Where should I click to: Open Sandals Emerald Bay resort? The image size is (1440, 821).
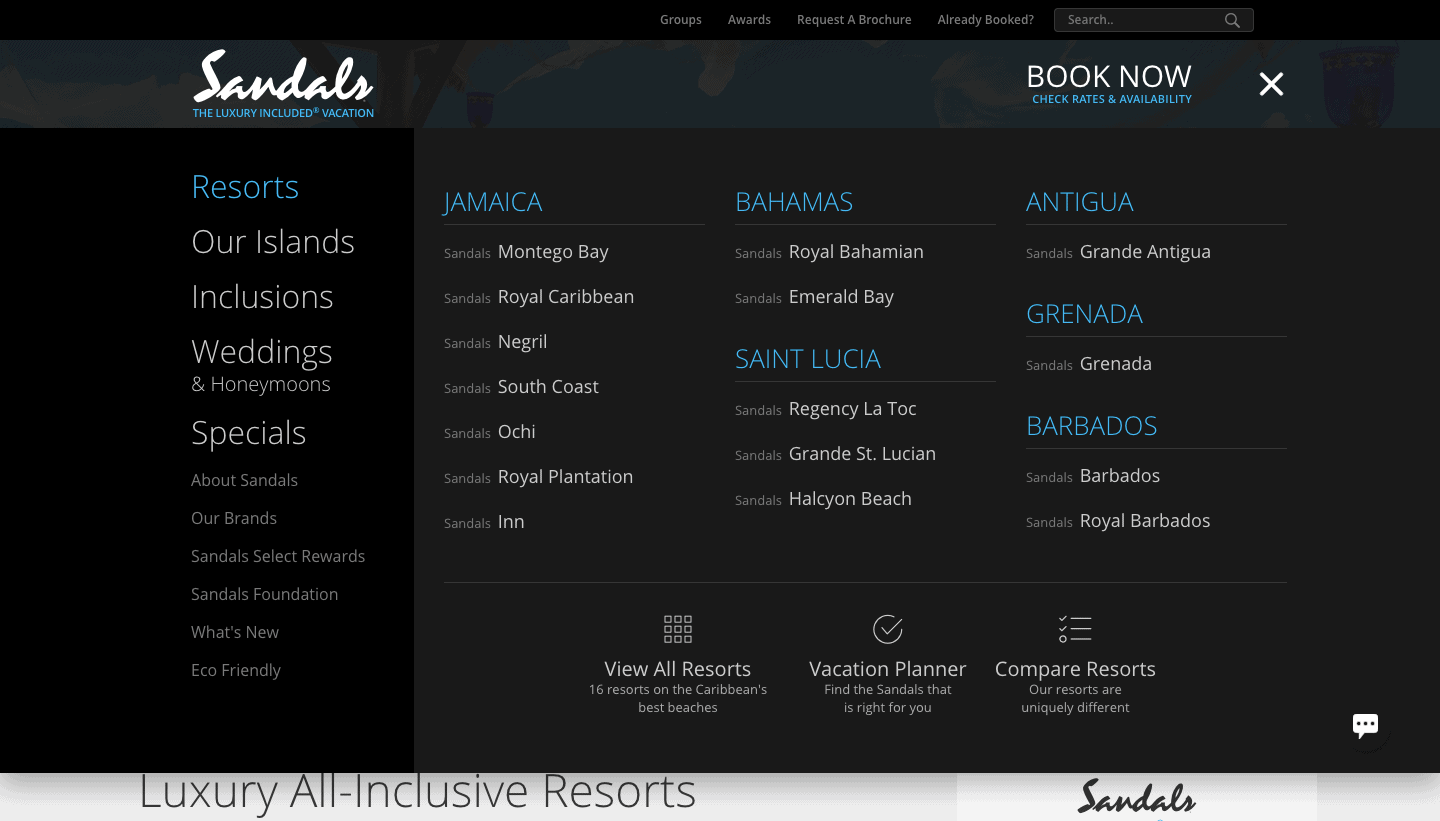point(814,297)
